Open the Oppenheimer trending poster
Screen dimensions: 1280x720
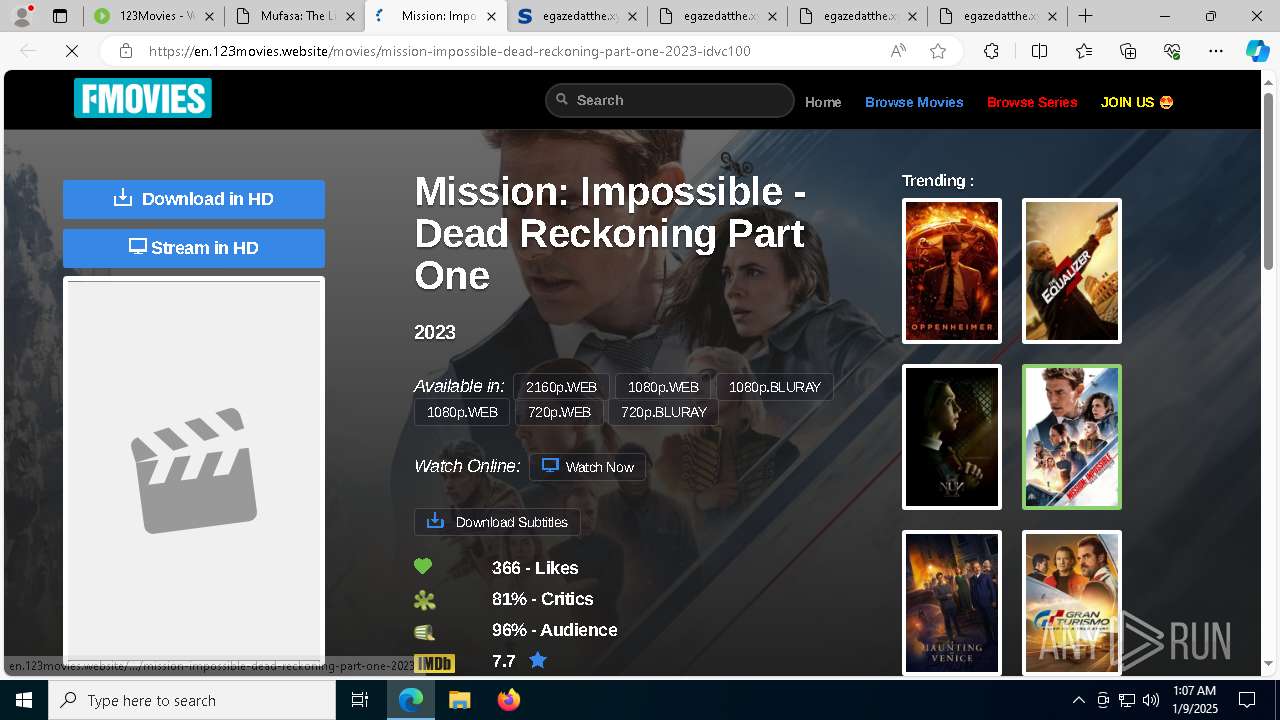pyautogui.click(x=952, y=271)
